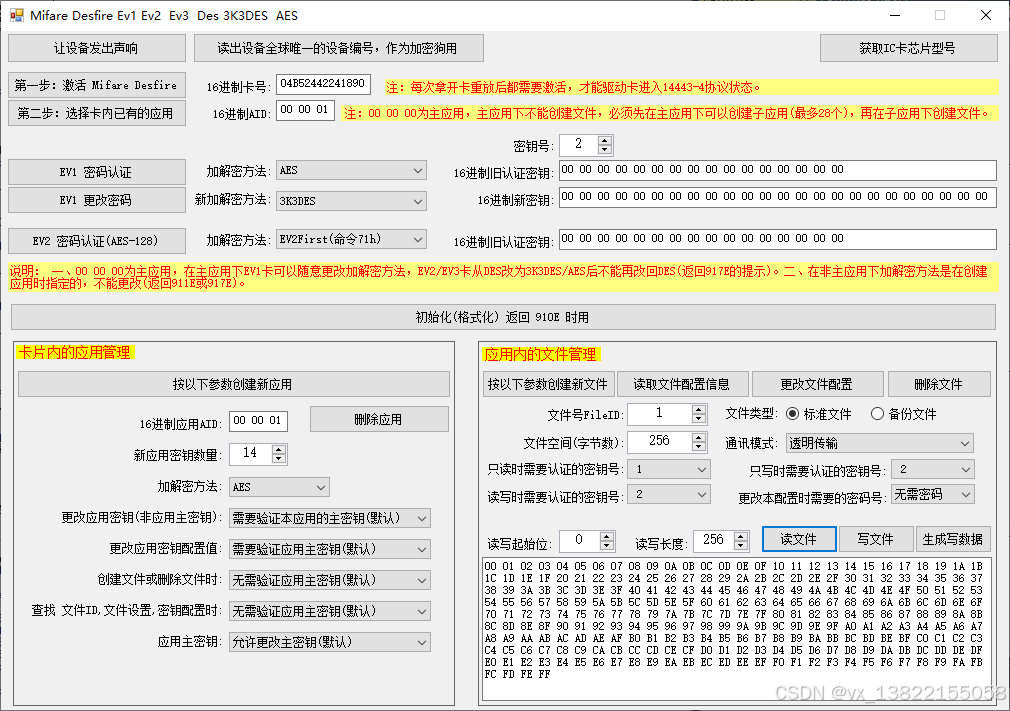Focus the 读写长度 256 number field
The image size is (1010, 711).
click(714, 540)
